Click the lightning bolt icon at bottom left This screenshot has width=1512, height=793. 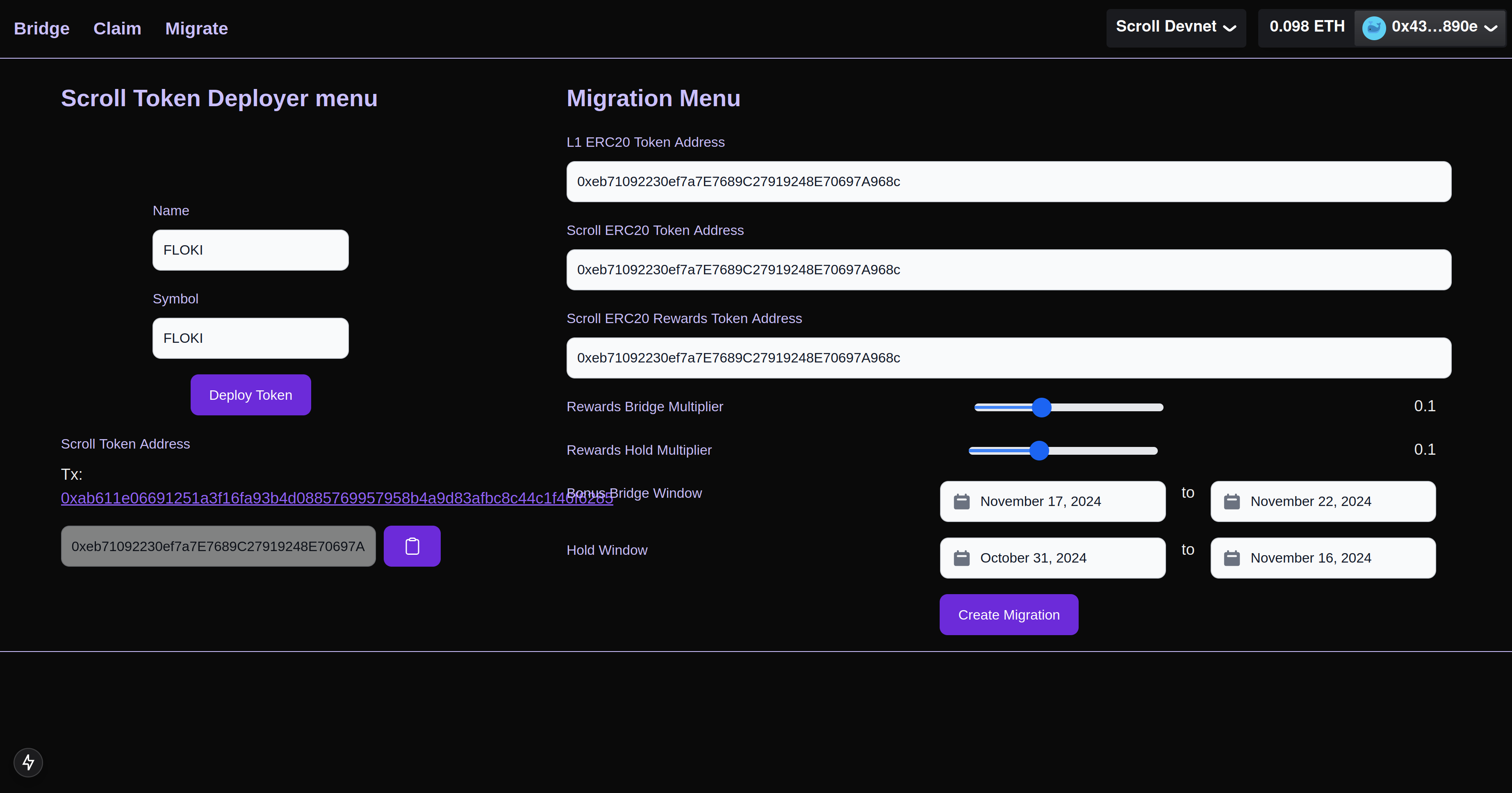pyautogui.click(x=28, y=762)
